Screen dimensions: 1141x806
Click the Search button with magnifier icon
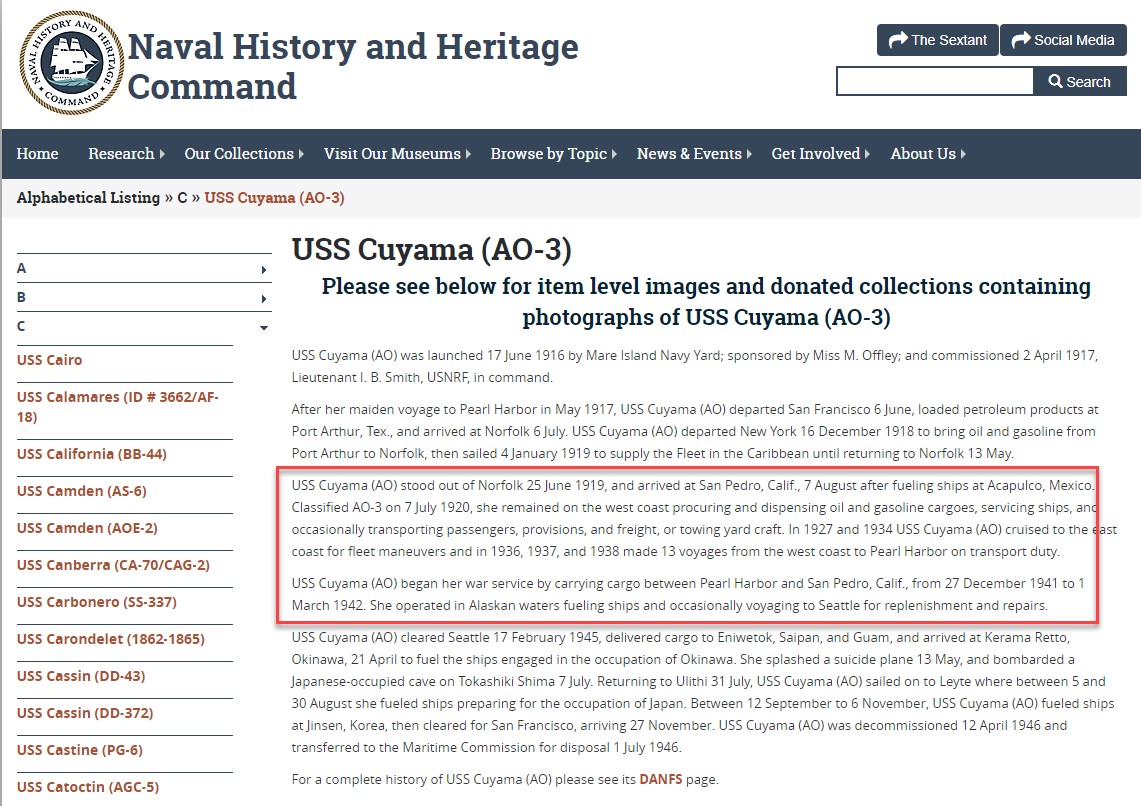coord(1079,82)
